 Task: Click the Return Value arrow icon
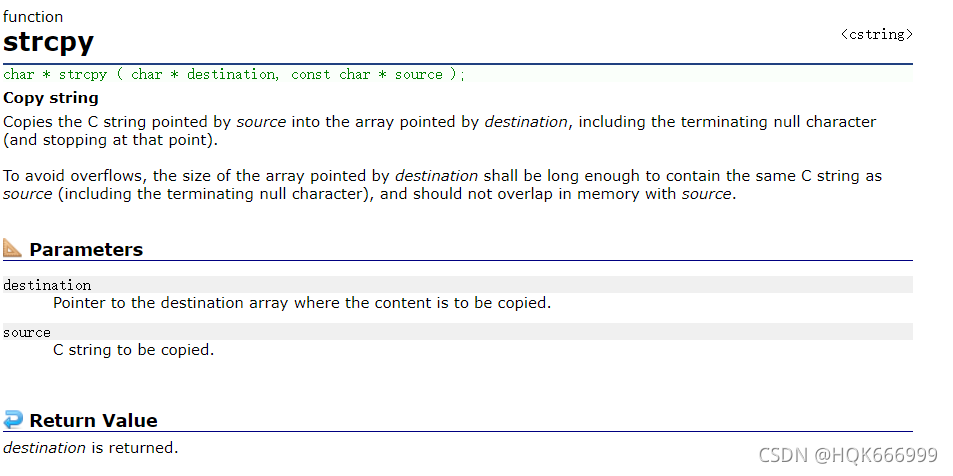[13, 419]
